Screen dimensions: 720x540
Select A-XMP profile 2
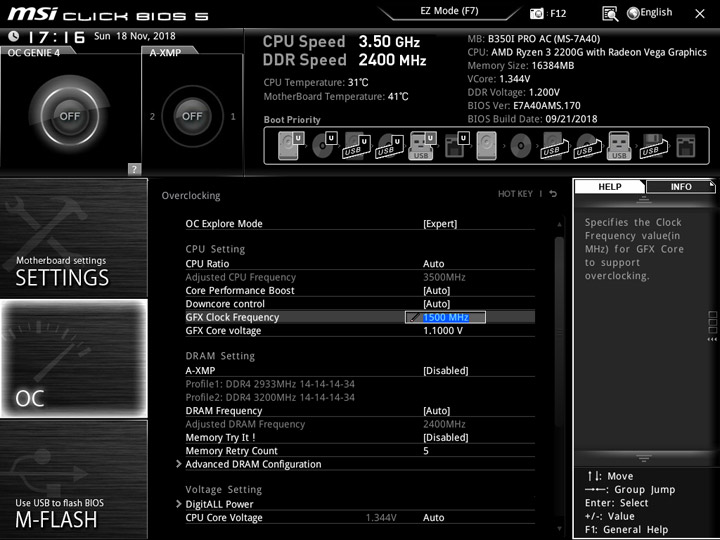point(152,117)
